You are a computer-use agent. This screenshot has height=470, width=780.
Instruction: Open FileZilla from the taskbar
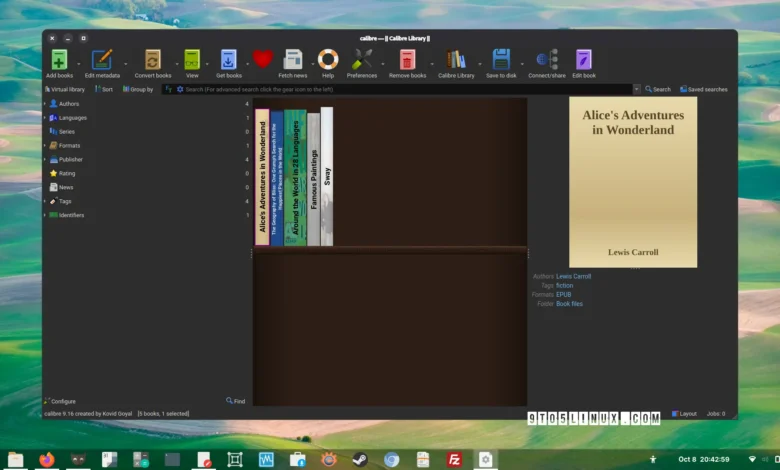click(x=454, y=459)
